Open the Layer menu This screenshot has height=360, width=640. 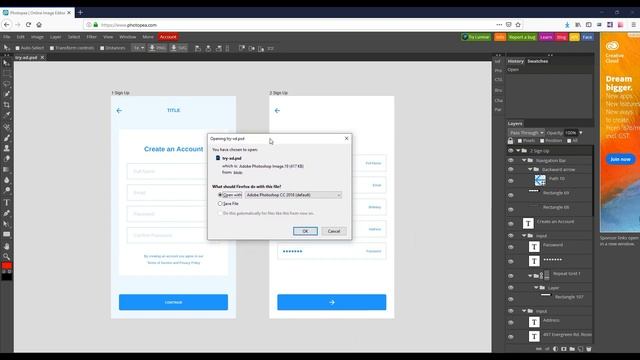coord(56,37)
